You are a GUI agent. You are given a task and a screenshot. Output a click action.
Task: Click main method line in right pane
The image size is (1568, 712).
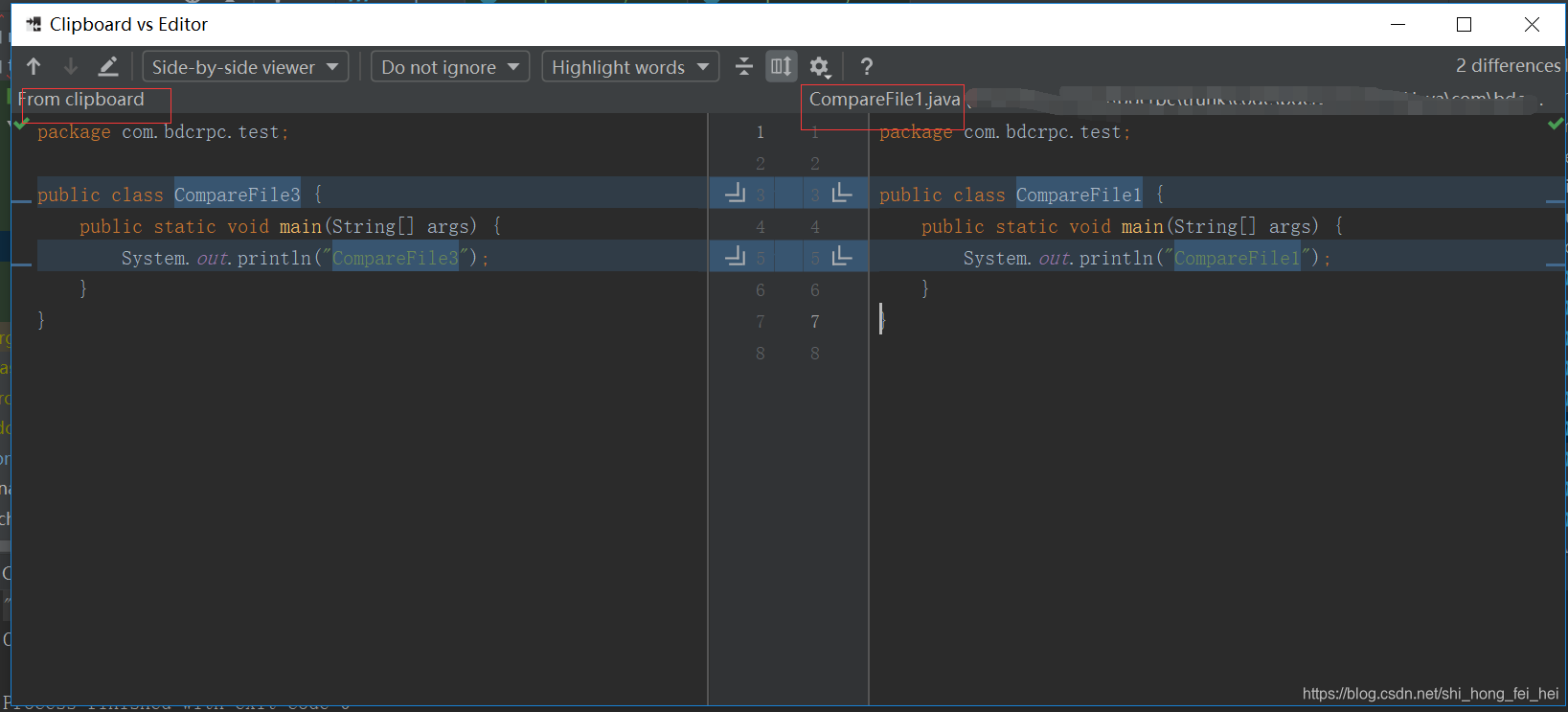coord(1132,226)
